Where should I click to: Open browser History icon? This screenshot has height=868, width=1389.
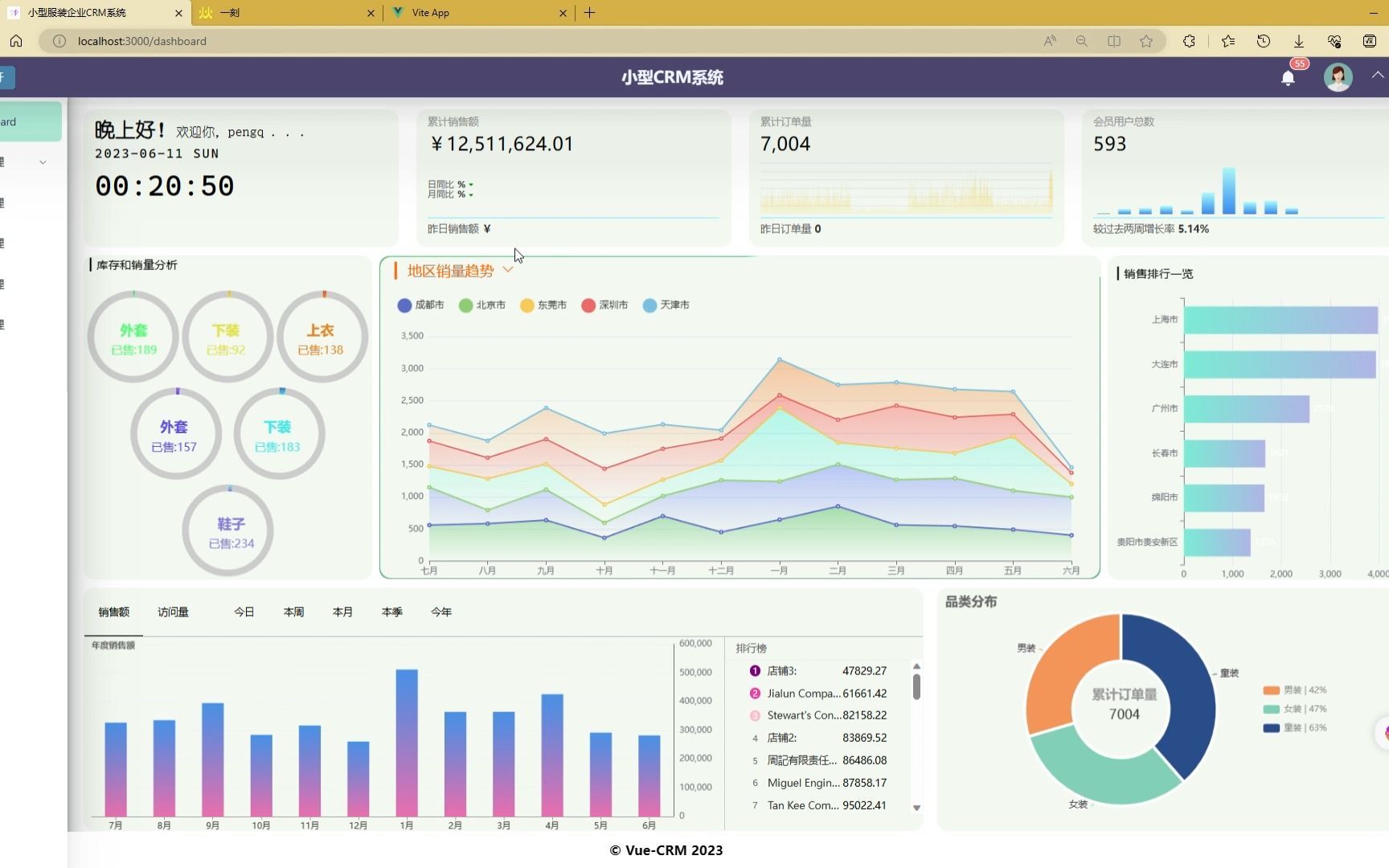click(x=1264, y=41)
